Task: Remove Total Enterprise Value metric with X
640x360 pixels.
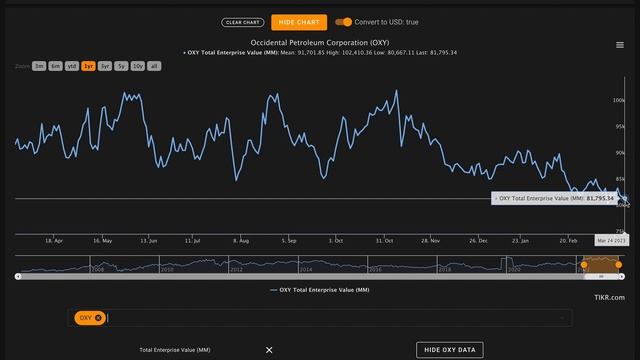Action: pyautogui.click(x=269, y=350)
